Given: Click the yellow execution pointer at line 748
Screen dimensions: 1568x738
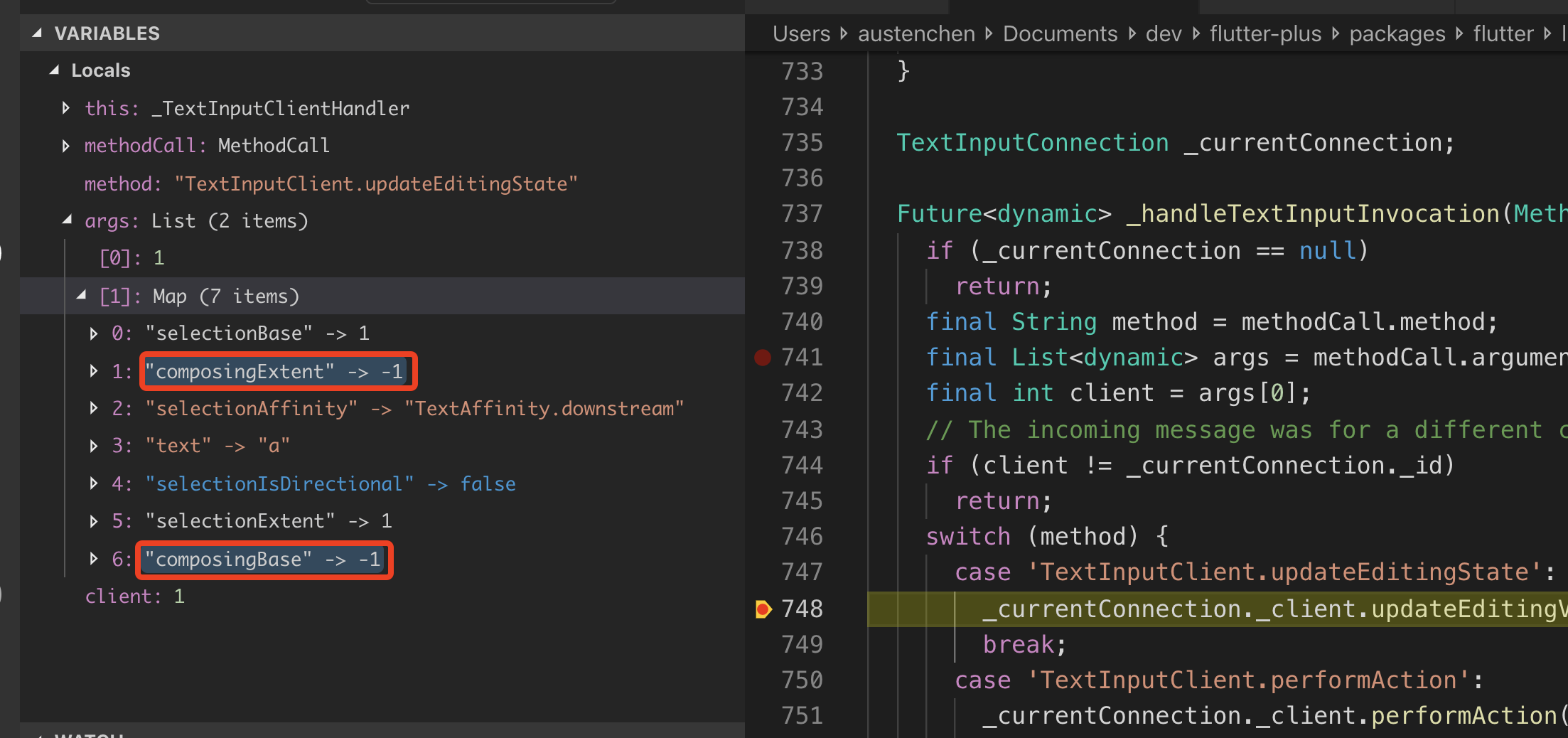Looking at the screenshot, I should tap(764, 609).
